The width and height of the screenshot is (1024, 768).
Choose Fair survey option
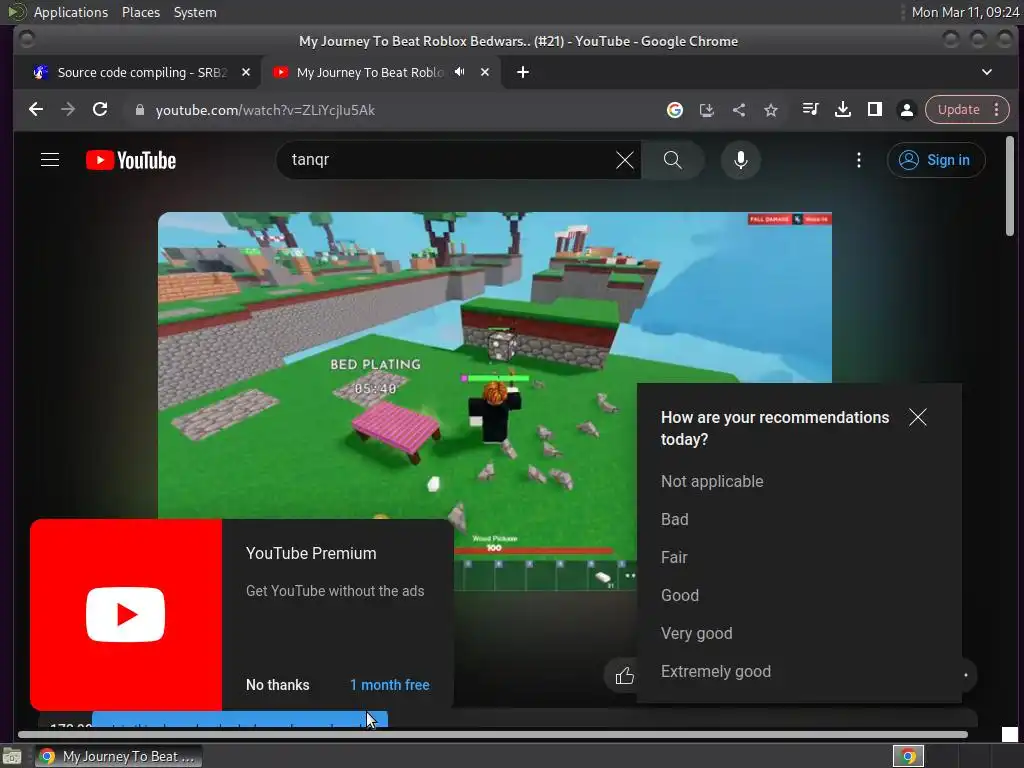pos(674,557)
